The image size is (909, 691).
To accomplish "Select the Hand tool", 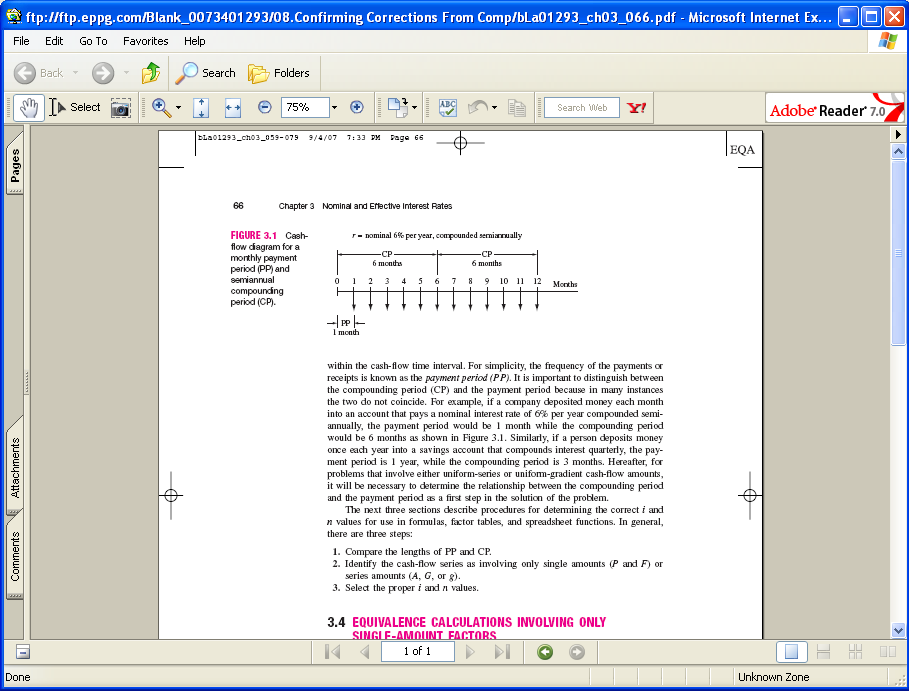I will (x=28, y=107).
